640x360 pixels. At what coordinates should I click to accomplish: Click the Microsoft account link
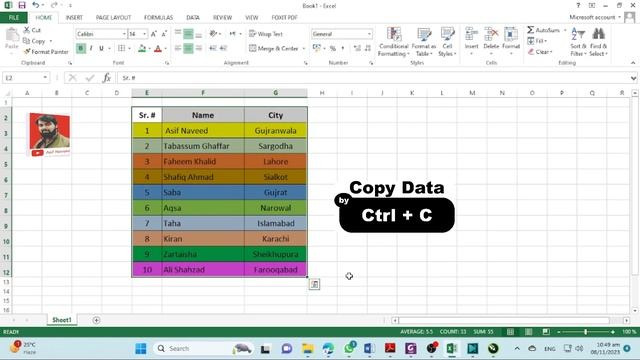tap(592, 17)
